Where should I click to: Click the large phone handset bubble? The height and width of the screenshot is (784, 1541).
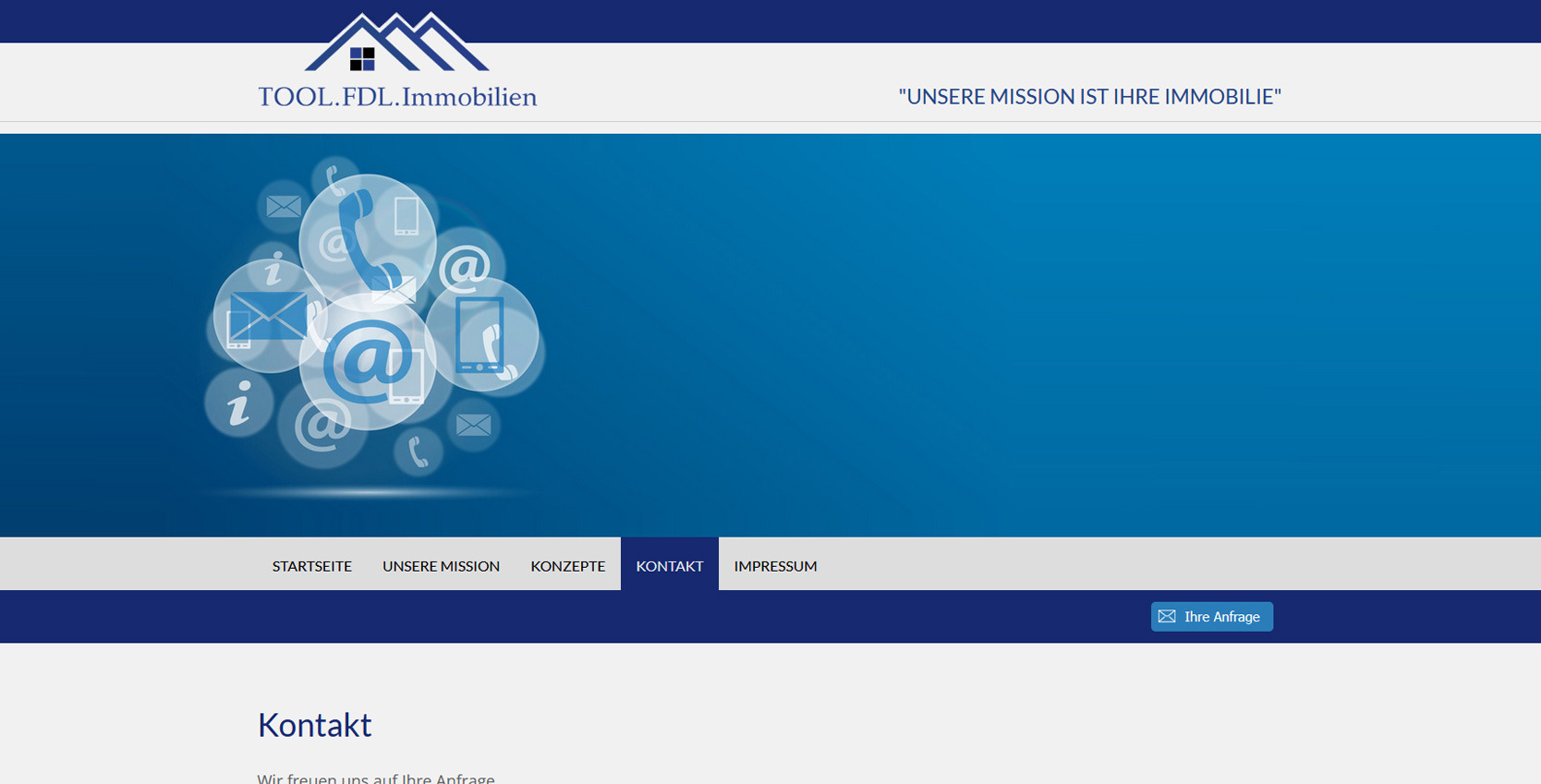coord(367,237)
